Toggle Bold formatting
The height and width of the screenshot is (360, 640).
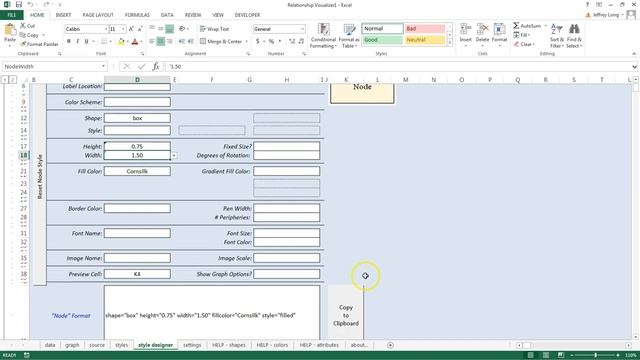click(x=69, y=41)
